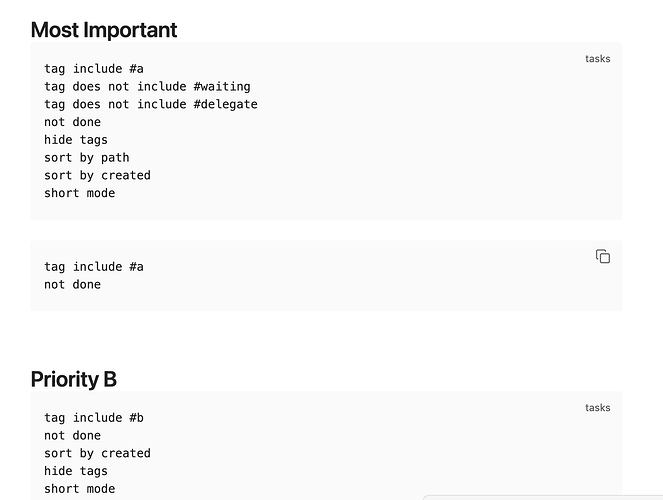Click the 'tag does not include #waiting' line
This screenshot has height=500, width=663.
[x=147, y=87]
